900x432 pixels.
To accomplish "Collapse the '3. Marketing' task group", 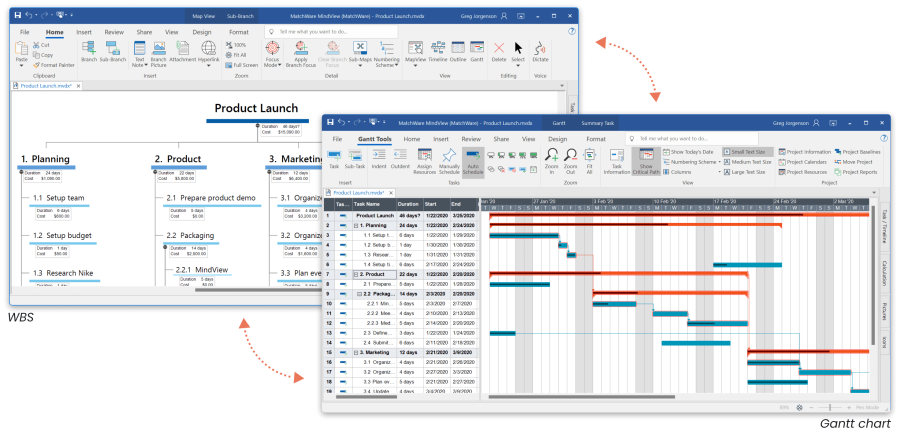I will point(357,352).
